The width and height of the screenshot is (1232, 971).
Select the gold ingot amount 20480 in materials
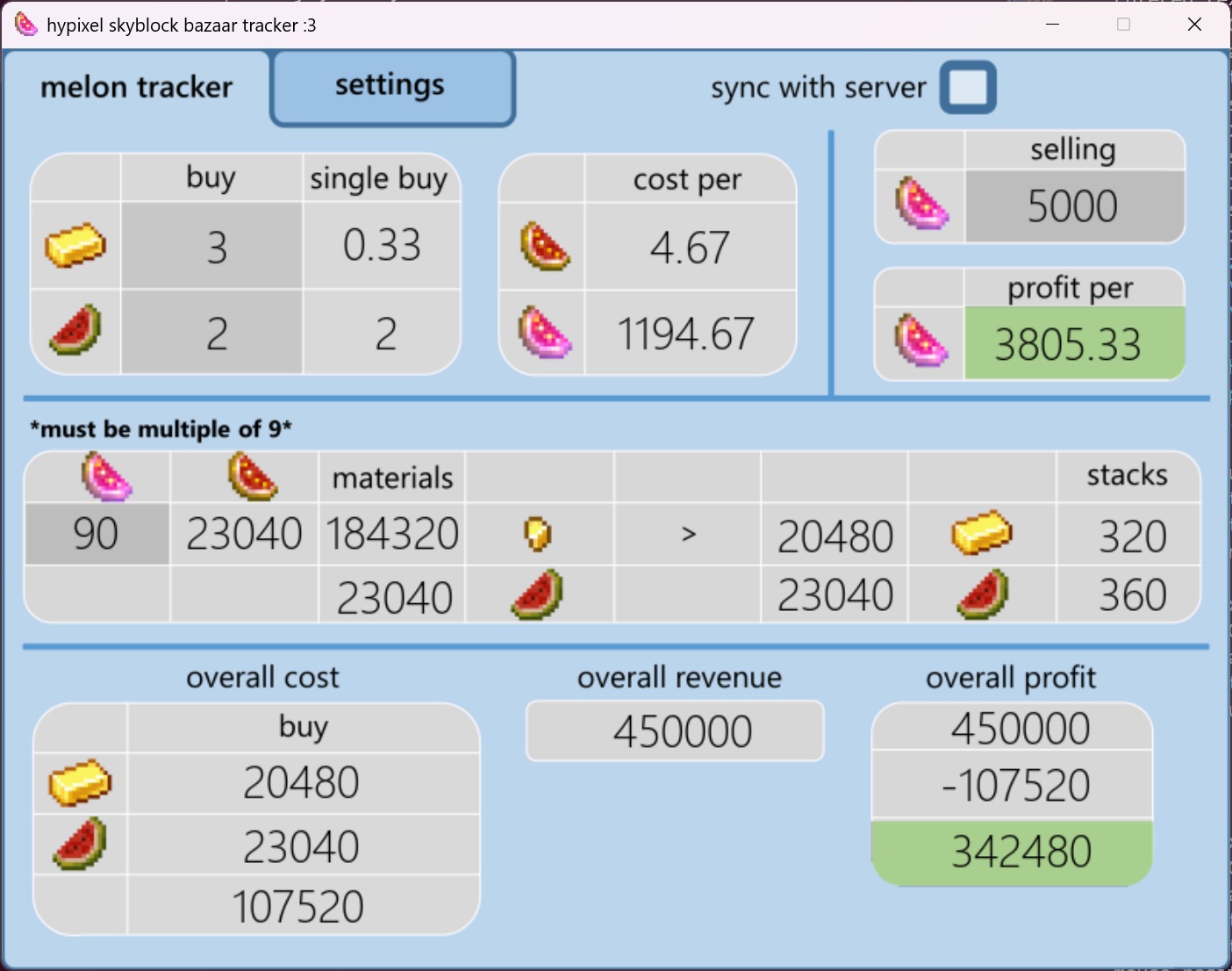835,536
